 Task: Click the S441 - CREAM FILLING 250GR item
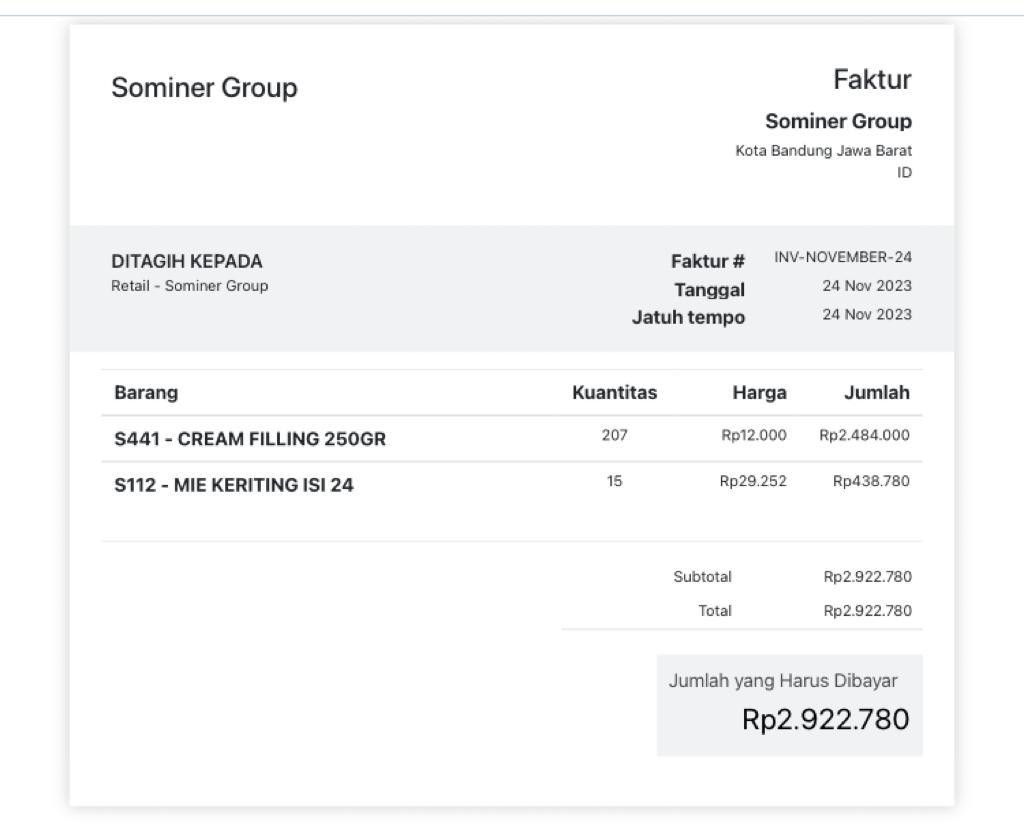pos(249,438)
